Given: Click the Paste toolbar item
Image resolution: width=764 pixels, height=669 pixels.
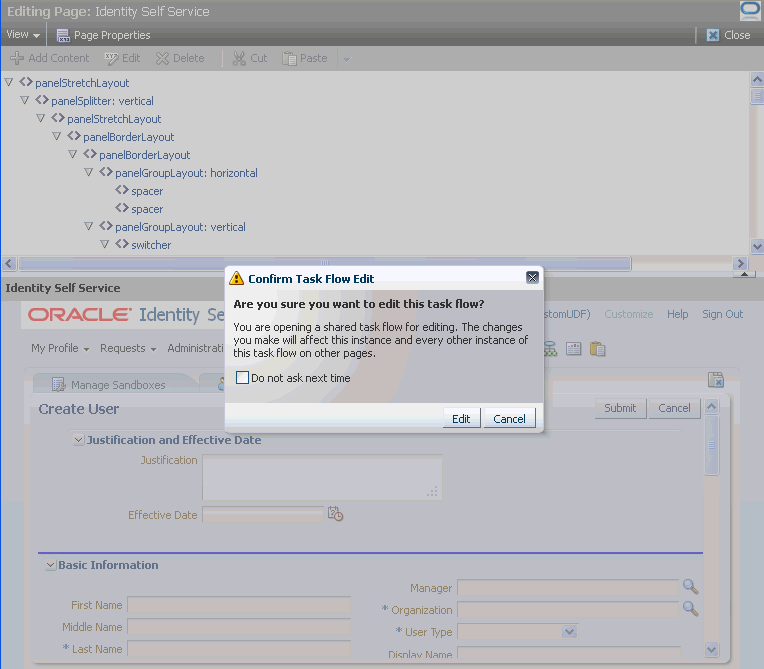Looking at the screenshot, I should click(305, 58).
